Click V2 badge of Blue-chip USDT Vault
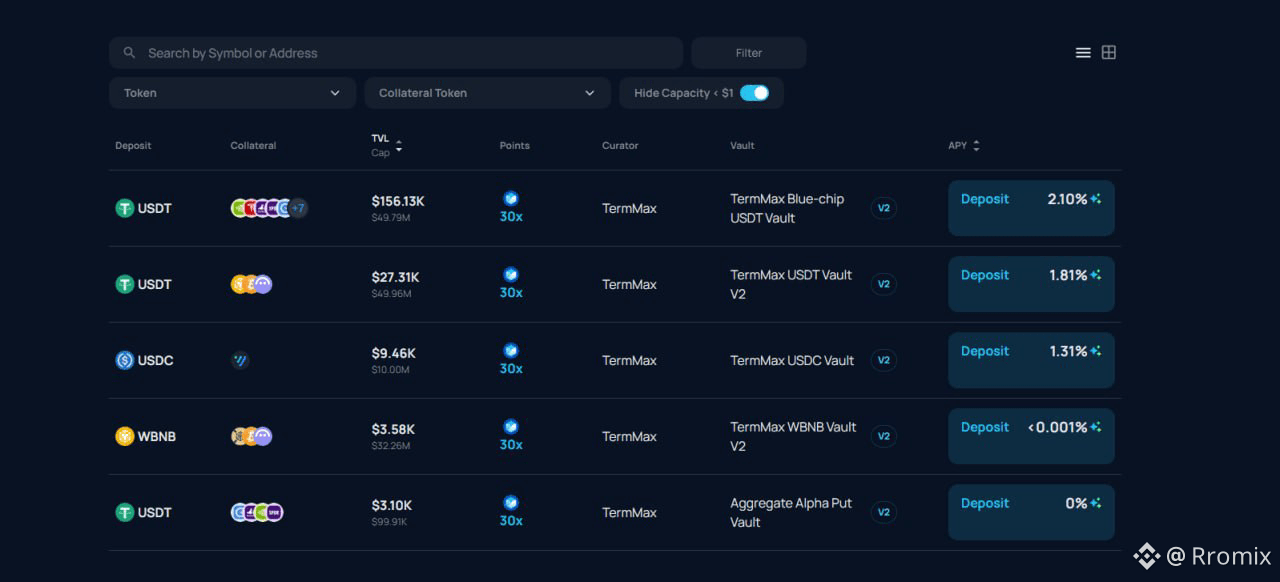The height and width of the screenshot is (582, 1280). 884,208
